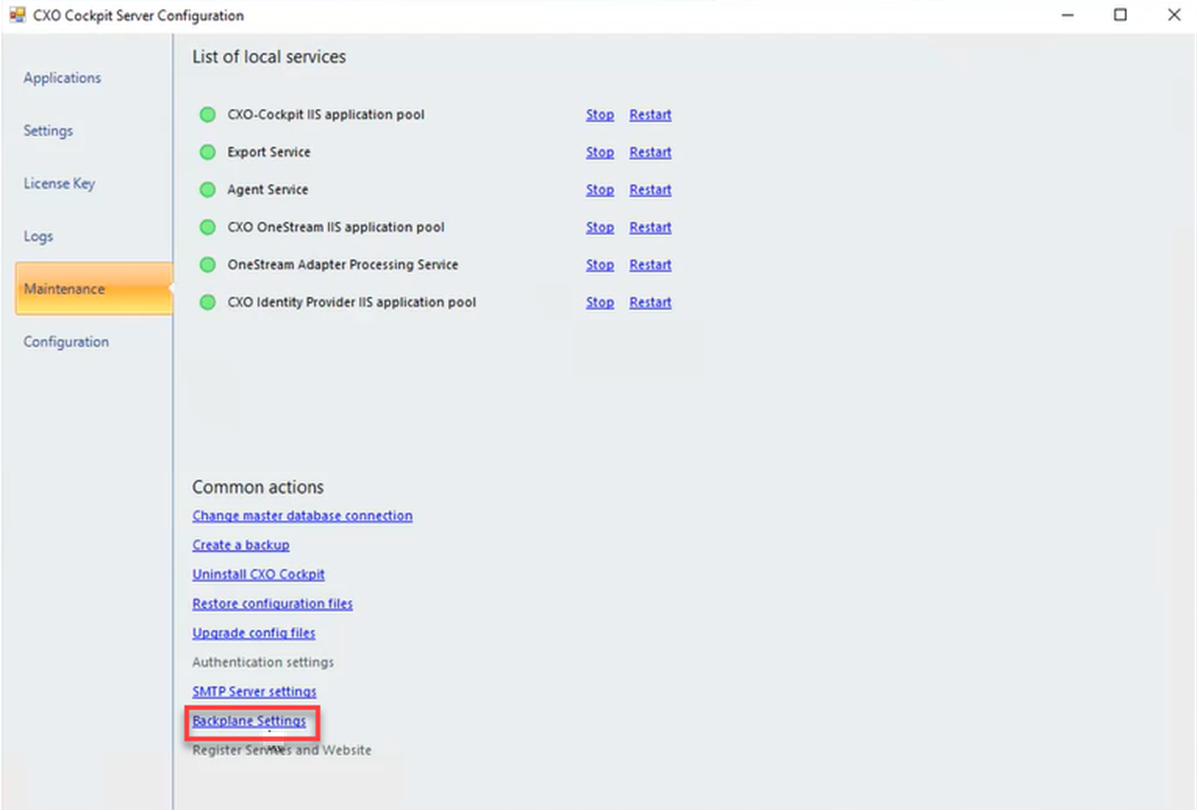Stop the Export Service
Image resolution: width=1200 pixels, height=810 pixels.
tap(600, 152)
